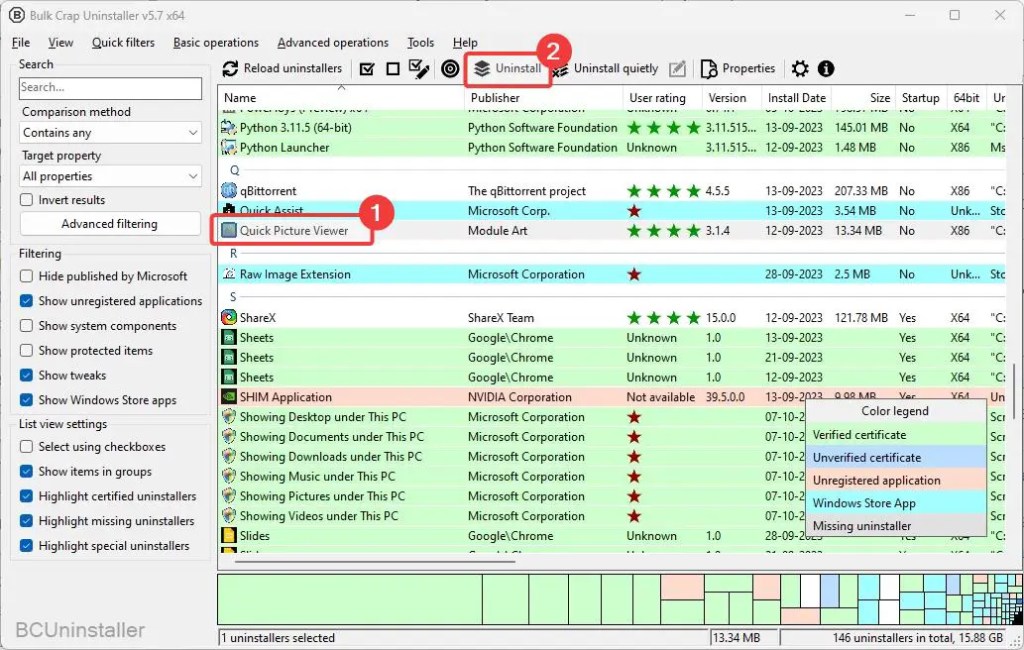Open the View menu

(61, 42)
